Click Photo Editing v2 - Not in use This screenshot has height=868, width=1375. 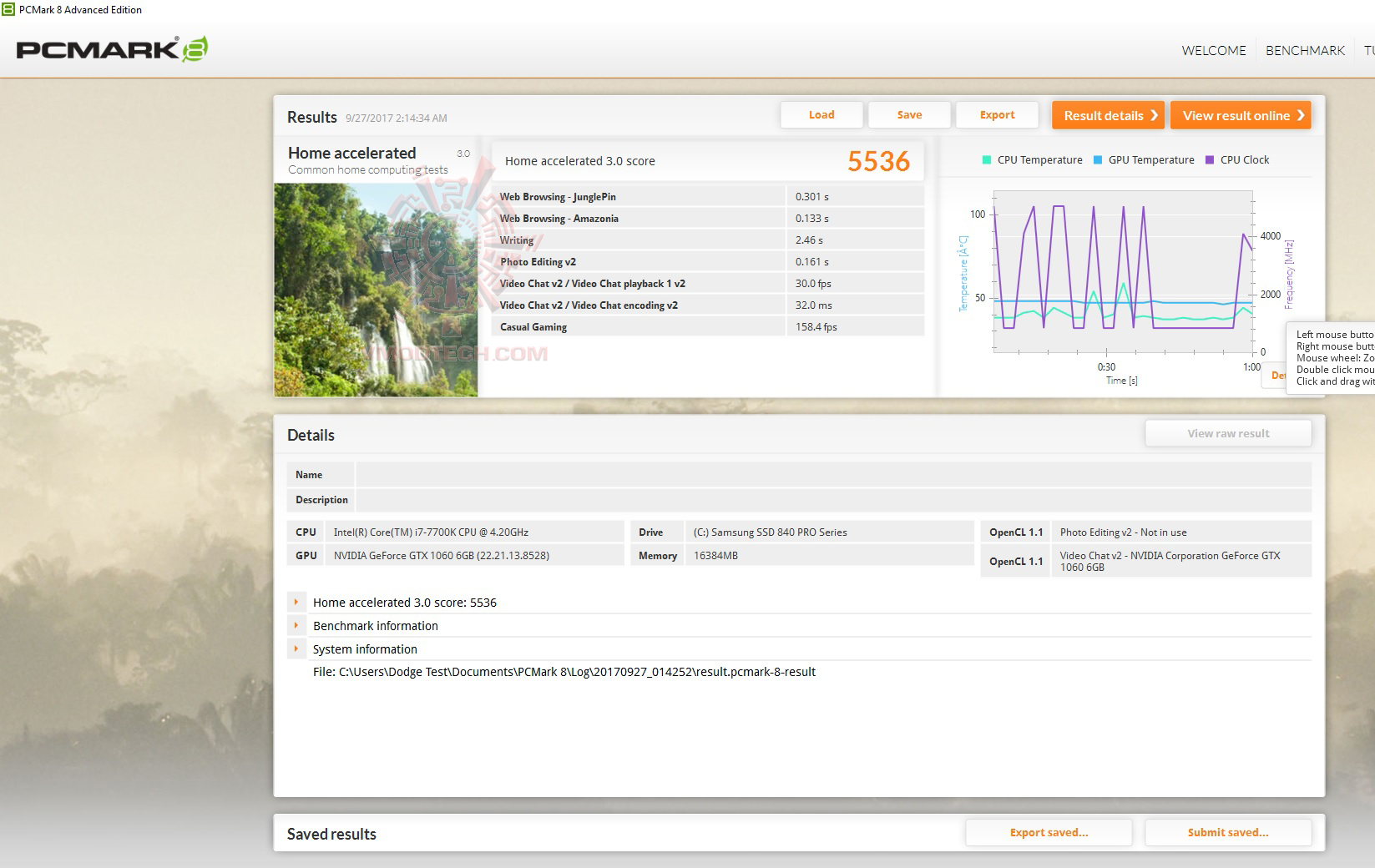tap(1123, 532)
